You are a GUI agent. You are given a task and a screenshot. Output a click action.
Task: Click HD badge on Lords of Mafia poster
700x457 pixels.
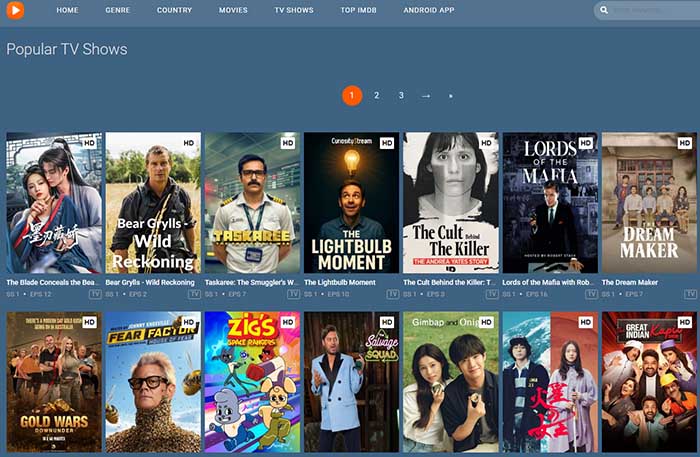(585, 143)
